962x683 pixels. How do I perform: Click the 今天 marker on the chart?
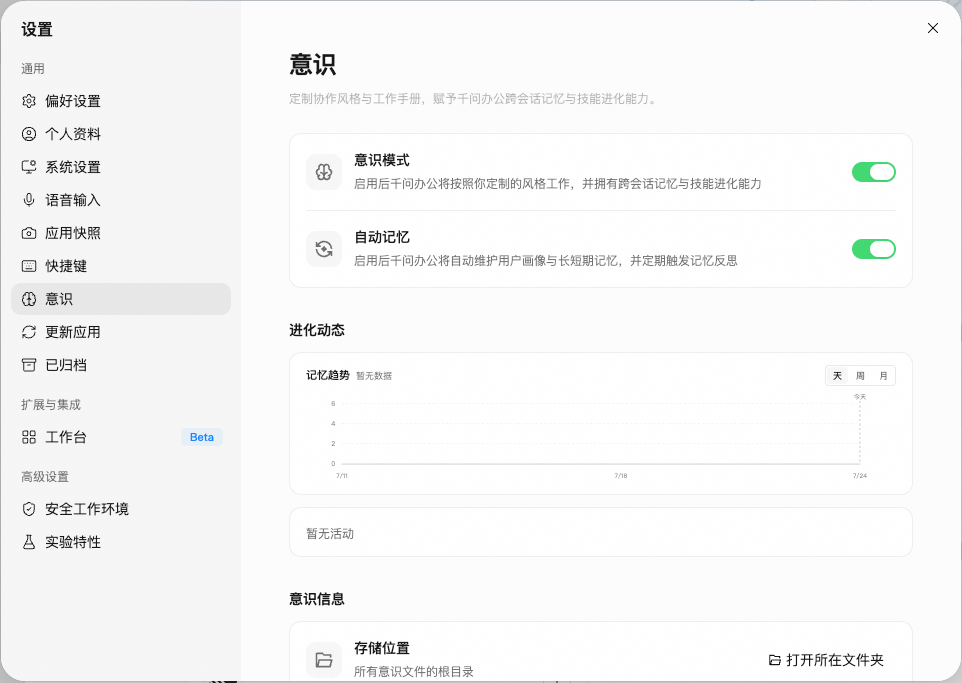(x=860, y=397)
